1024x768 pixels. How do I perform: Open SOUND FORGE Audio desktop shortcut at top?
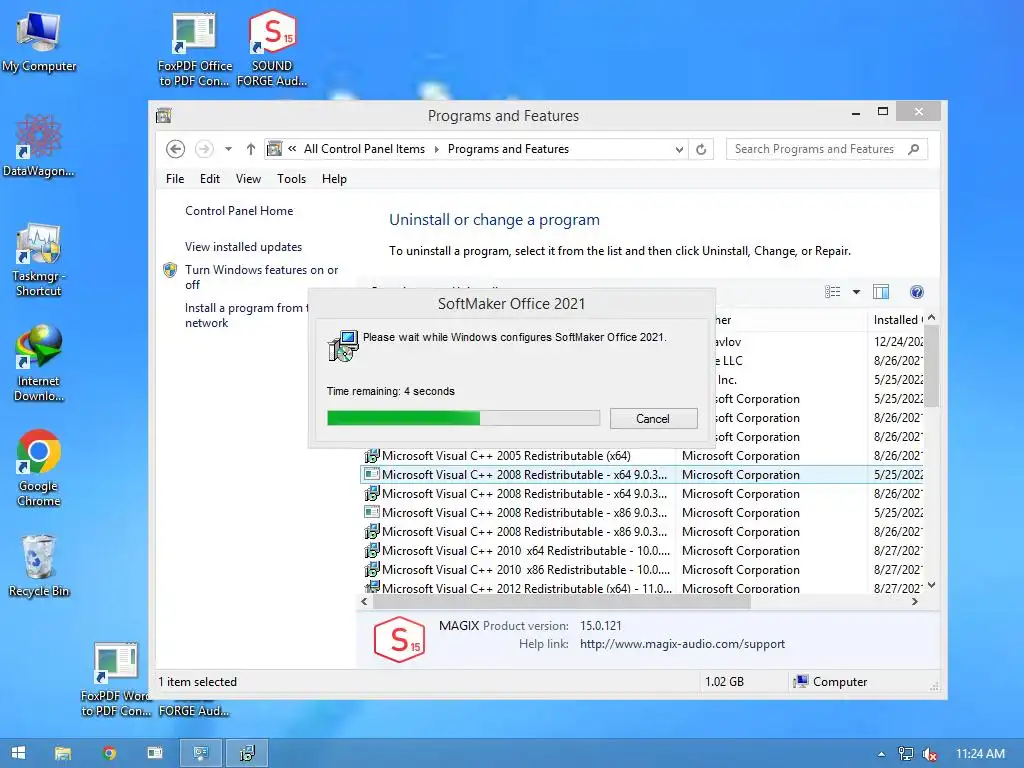272,49
